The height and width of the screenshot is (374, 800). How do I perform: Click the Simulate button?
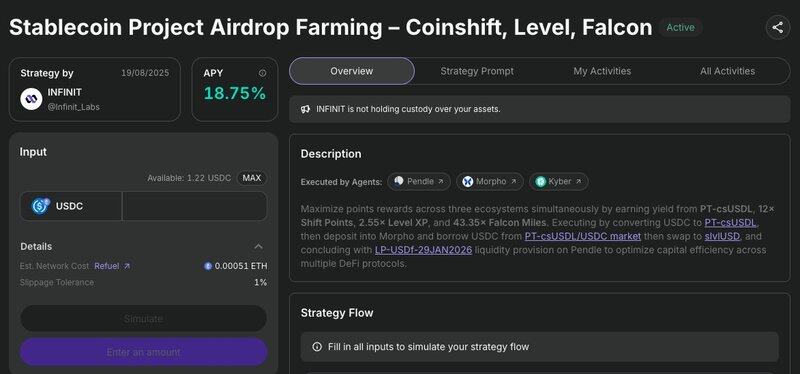pyautogui.click(x=143, y=319)
